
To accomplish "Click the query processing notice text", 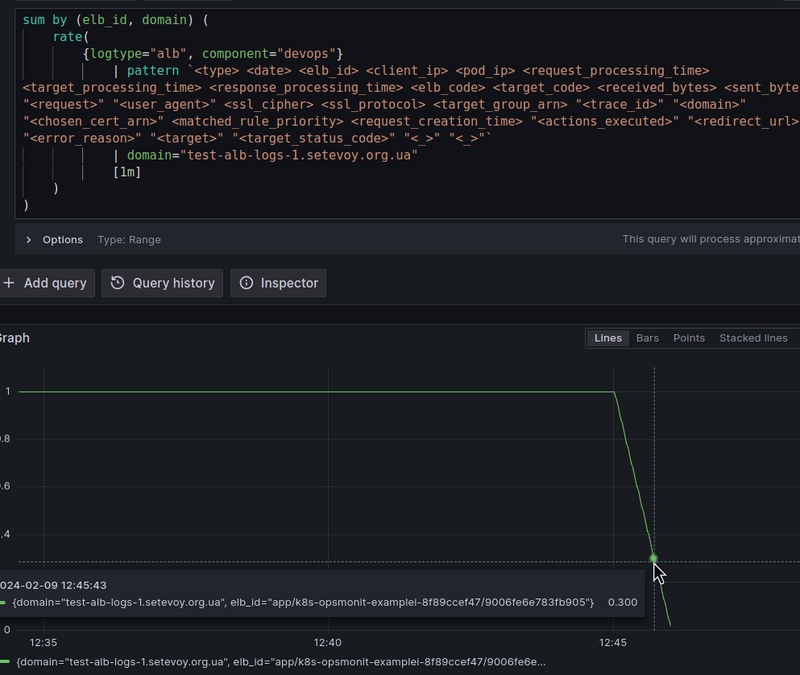I will 710,240.
